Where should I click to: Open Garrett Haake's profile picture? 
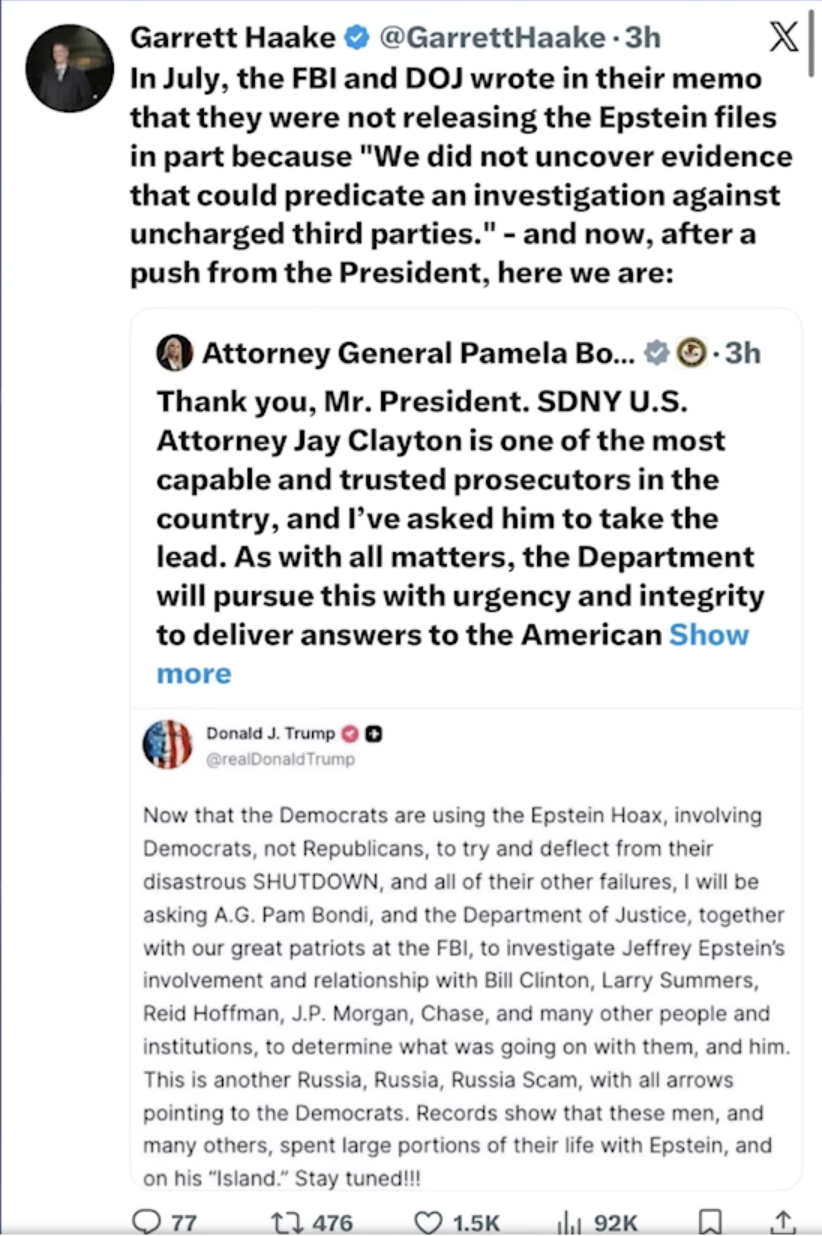[x=70, y=69]
